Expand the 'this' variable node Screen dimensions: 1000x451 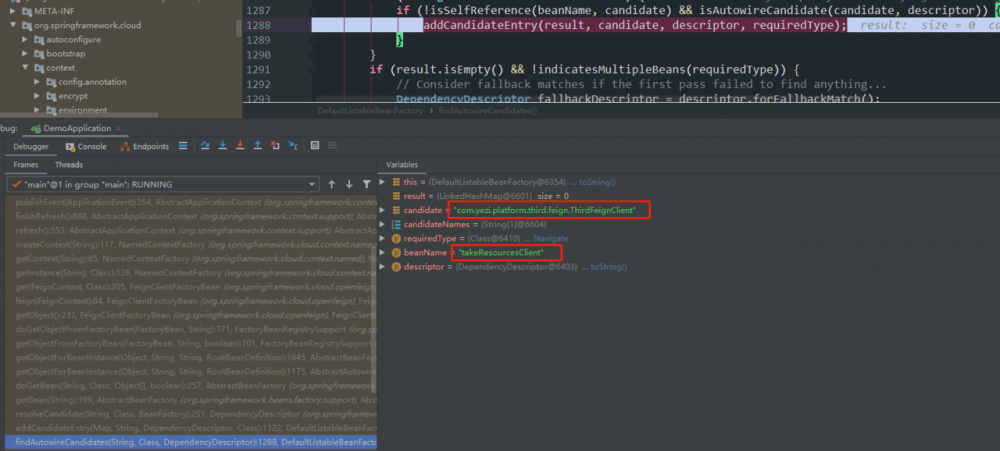(x=383, y=182)
